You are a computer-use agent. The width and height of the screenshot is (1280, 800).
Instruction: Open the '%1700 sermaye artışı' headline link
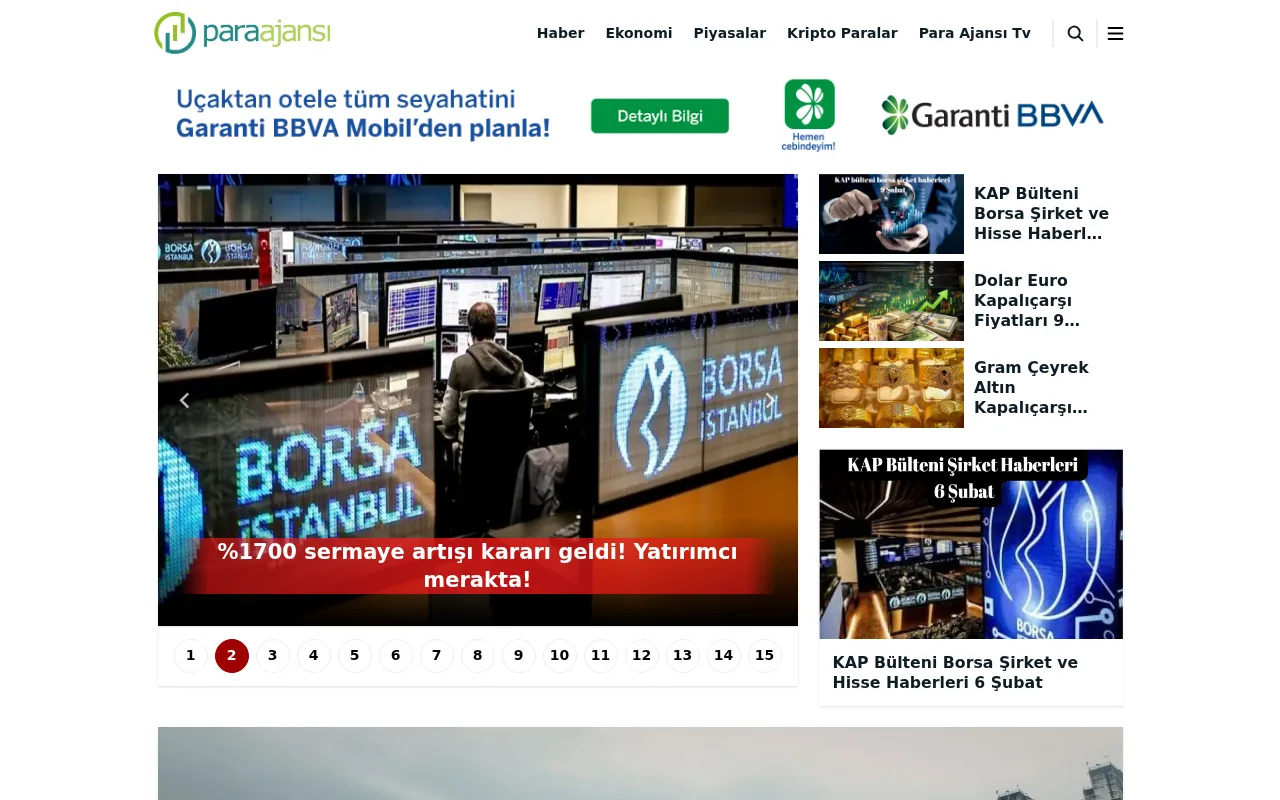pos(477,565)
